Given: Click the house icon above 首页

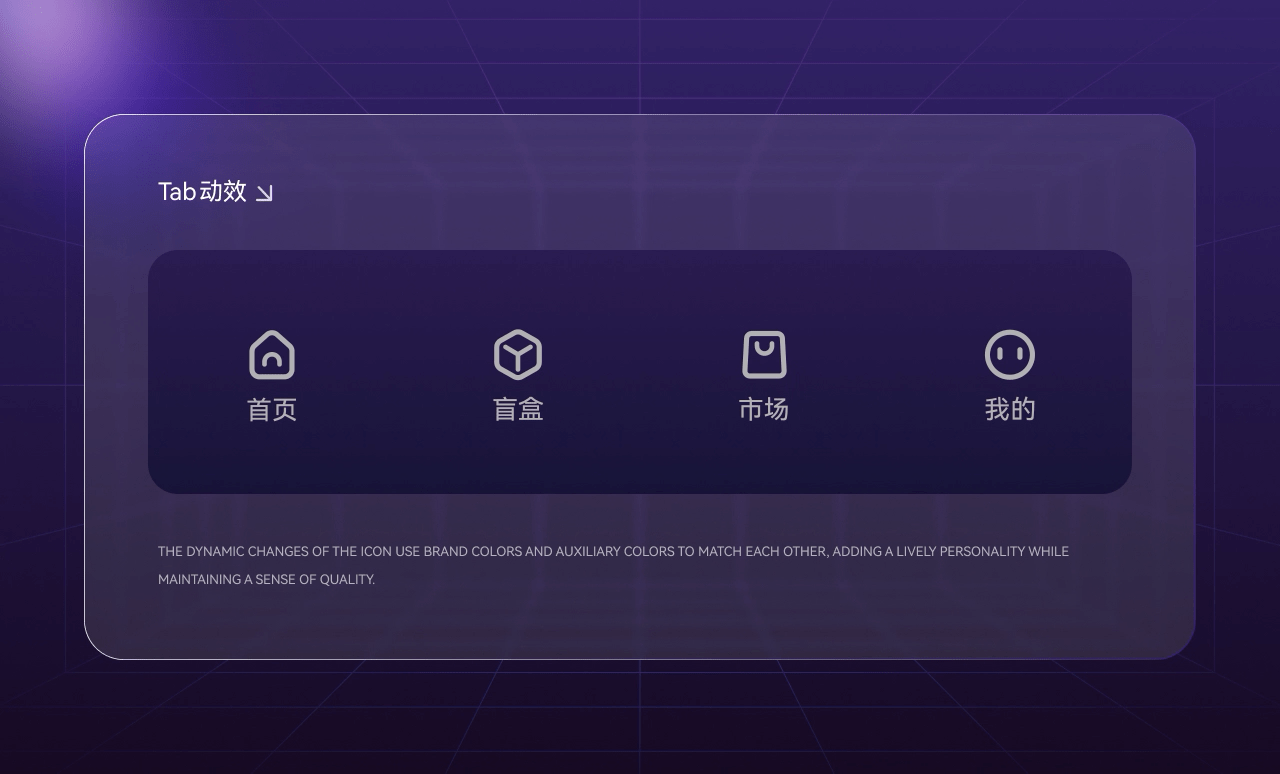Looking at the screenshot, I should [x=272, y=355].
